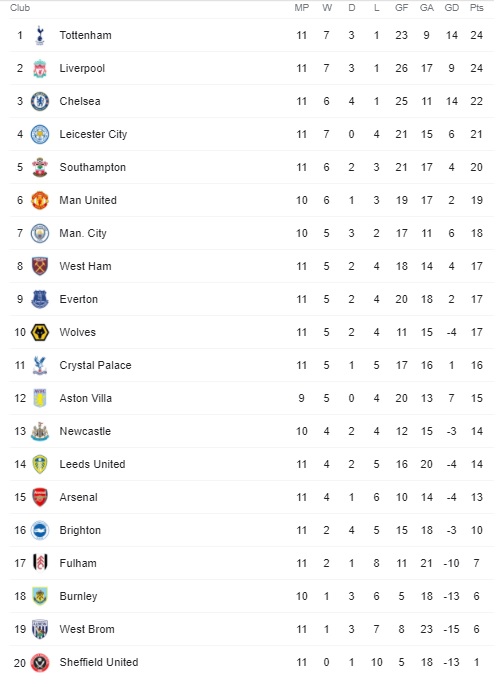496x687 pixels.
Task: Click the Liverpool club crest icon
Action: point(40,68)
